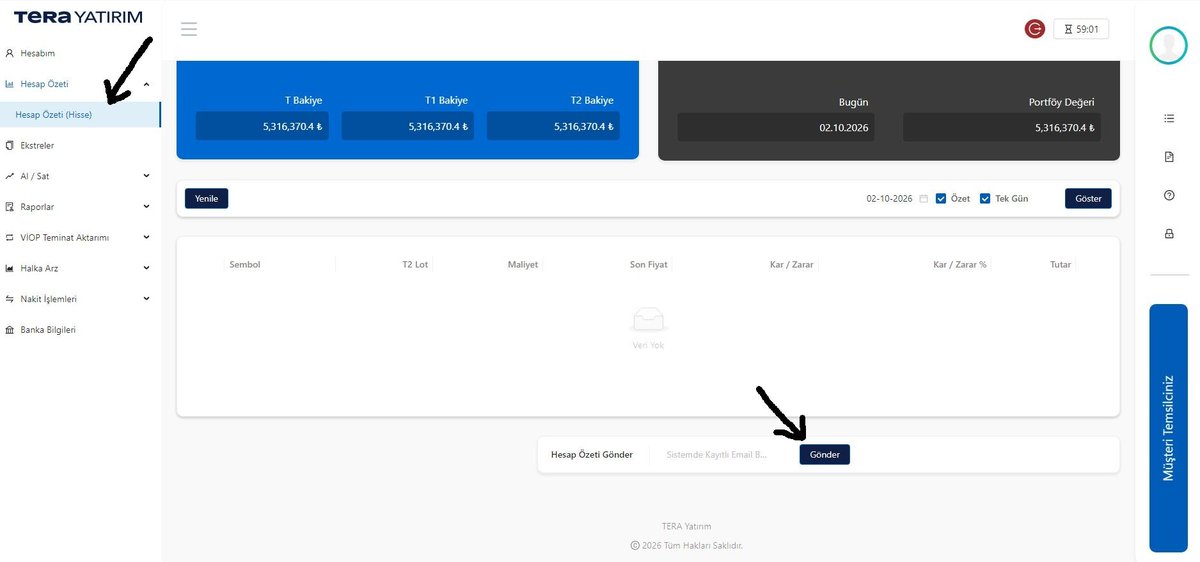This screenshot has height=562, width=1200.
Task: Click the Yenile button
Action: pyautogui.click(x=207, y=198)
